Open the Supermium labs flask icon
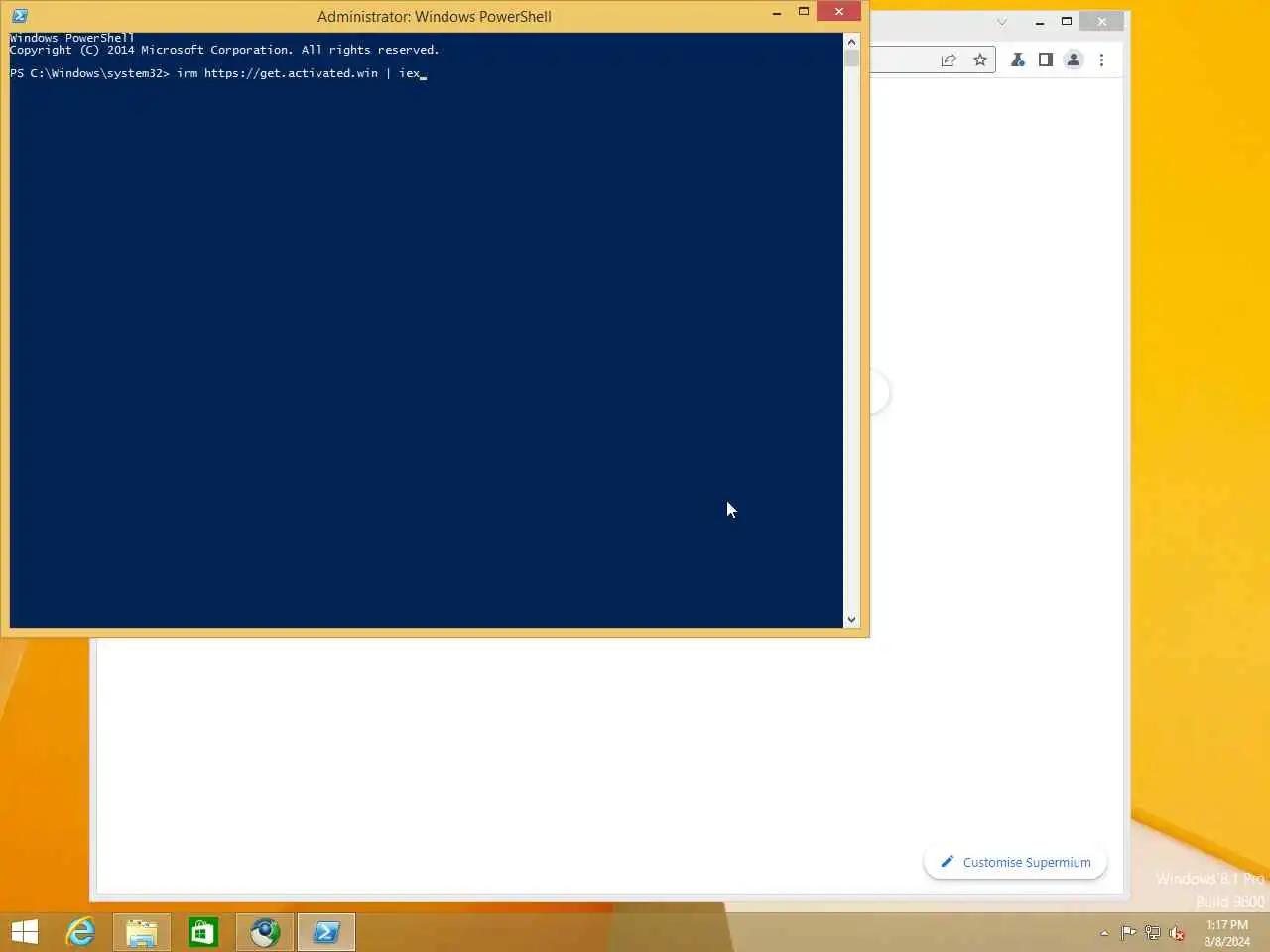 (1017, 60)
